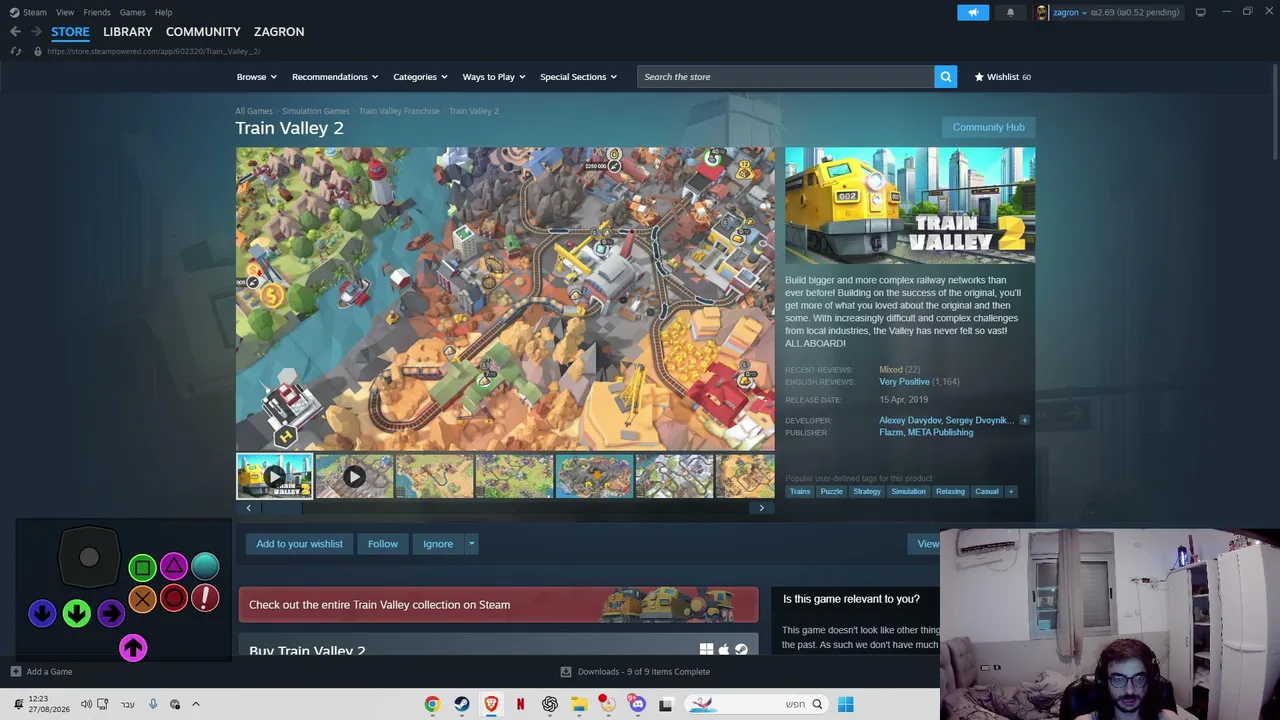
Task: Reload the store page
Action: 16,51
